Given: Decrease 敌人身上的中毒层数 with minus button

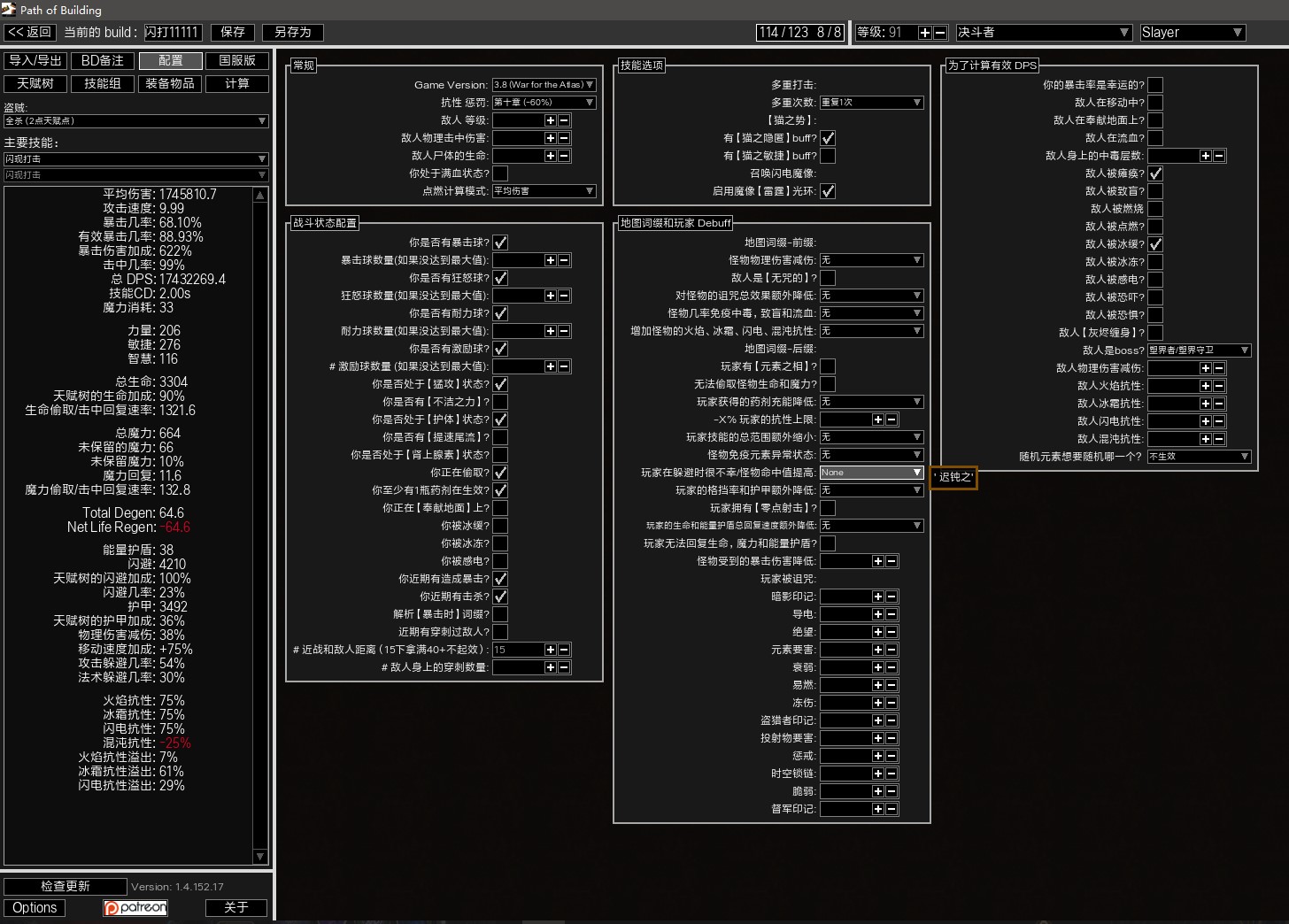Looking at the screenshot, I should pos(1219,156).
